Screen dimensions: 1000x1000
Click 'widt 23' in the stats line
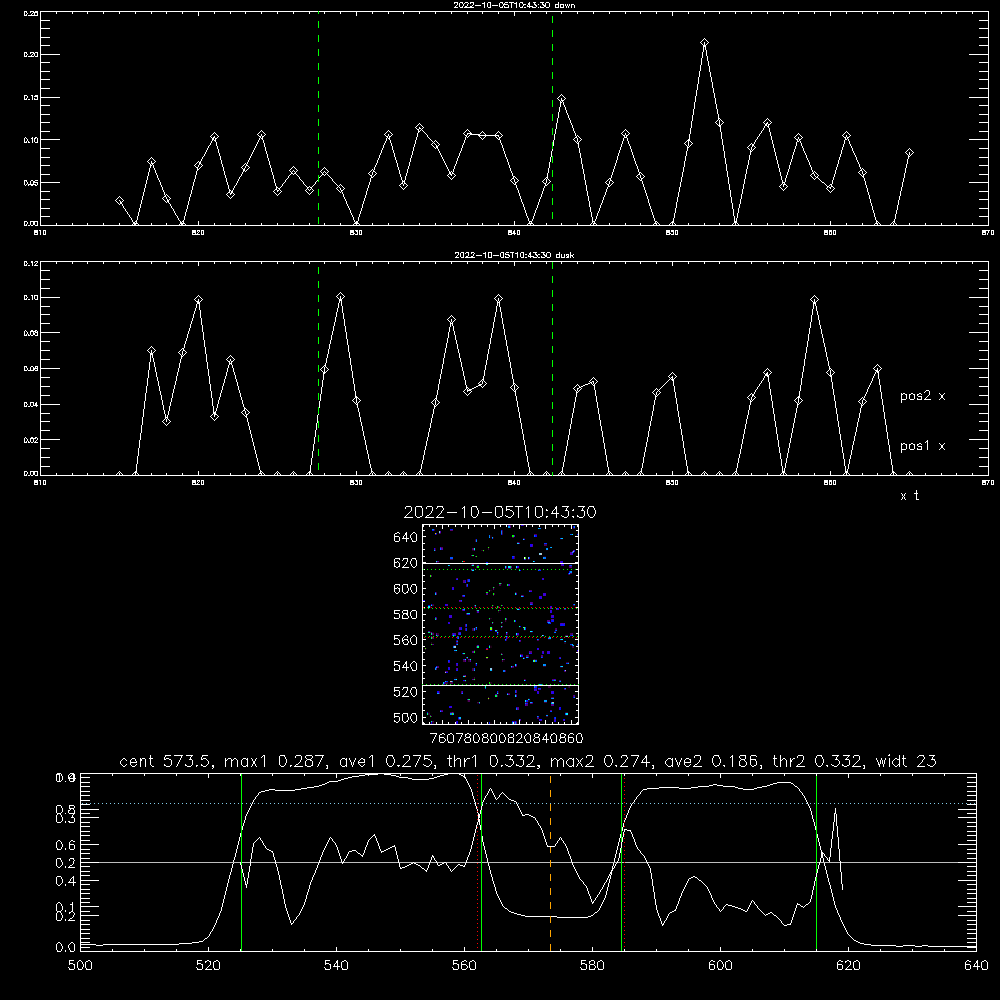coord(906,761)
